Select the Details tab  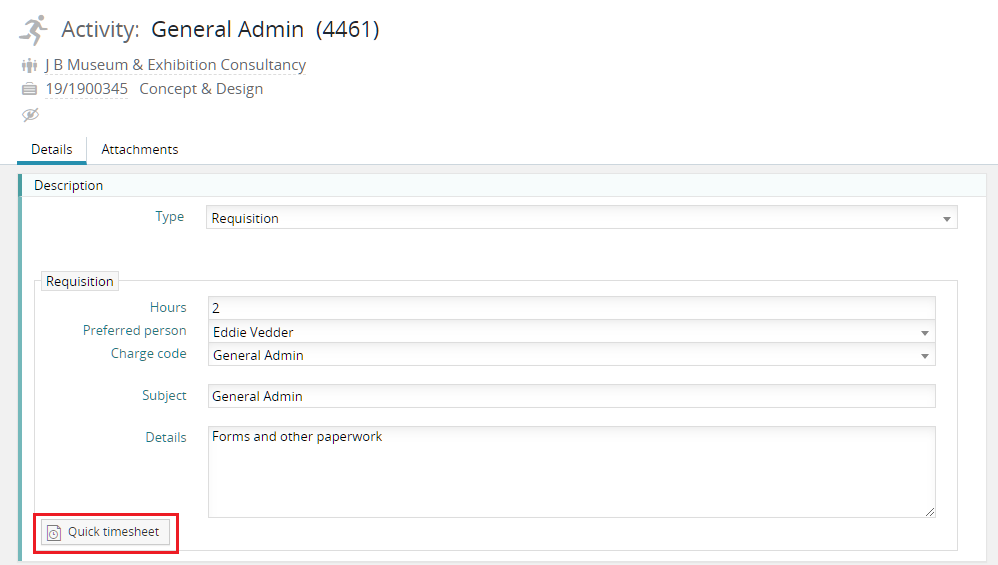point(52,150)
